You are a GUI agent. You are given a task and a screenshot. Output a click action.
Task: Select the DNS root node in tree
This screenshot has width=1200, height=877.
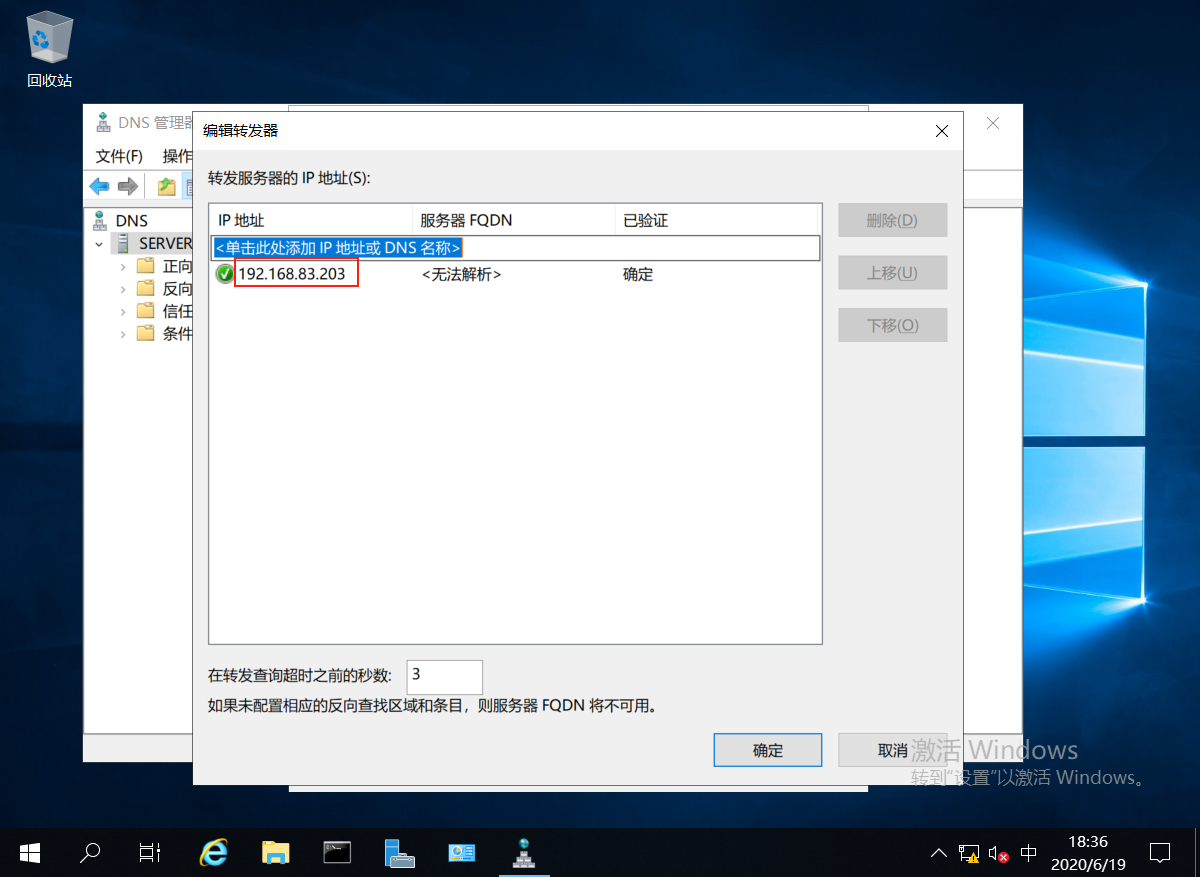pos(131,220)
